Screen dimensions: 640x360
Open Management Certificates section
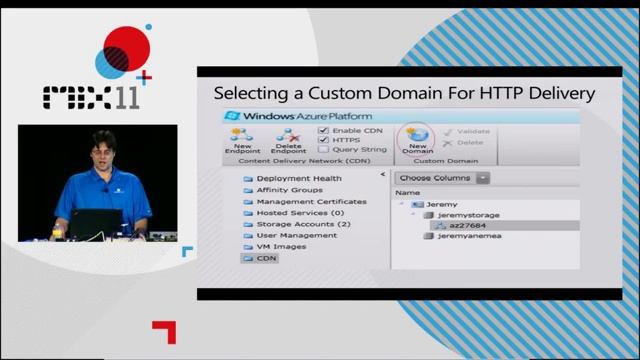pyautogui.click(x=312, y=201)
